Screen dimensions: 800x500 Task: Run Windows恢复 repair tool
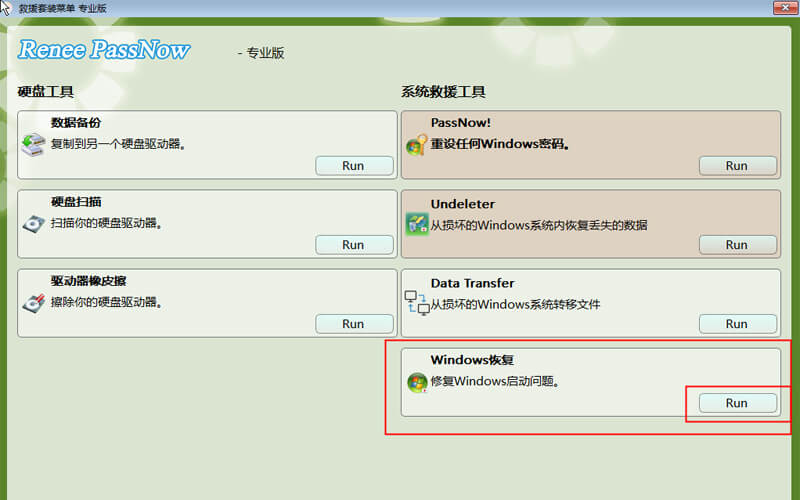738,403
